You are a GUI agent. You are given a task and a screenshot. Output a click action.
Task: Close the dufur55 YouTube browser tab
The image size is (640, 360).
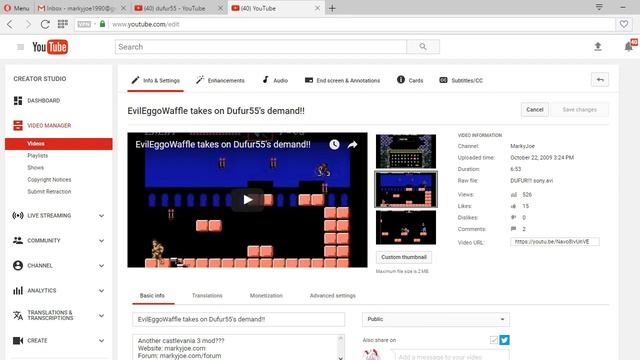[x=220, y=8]
